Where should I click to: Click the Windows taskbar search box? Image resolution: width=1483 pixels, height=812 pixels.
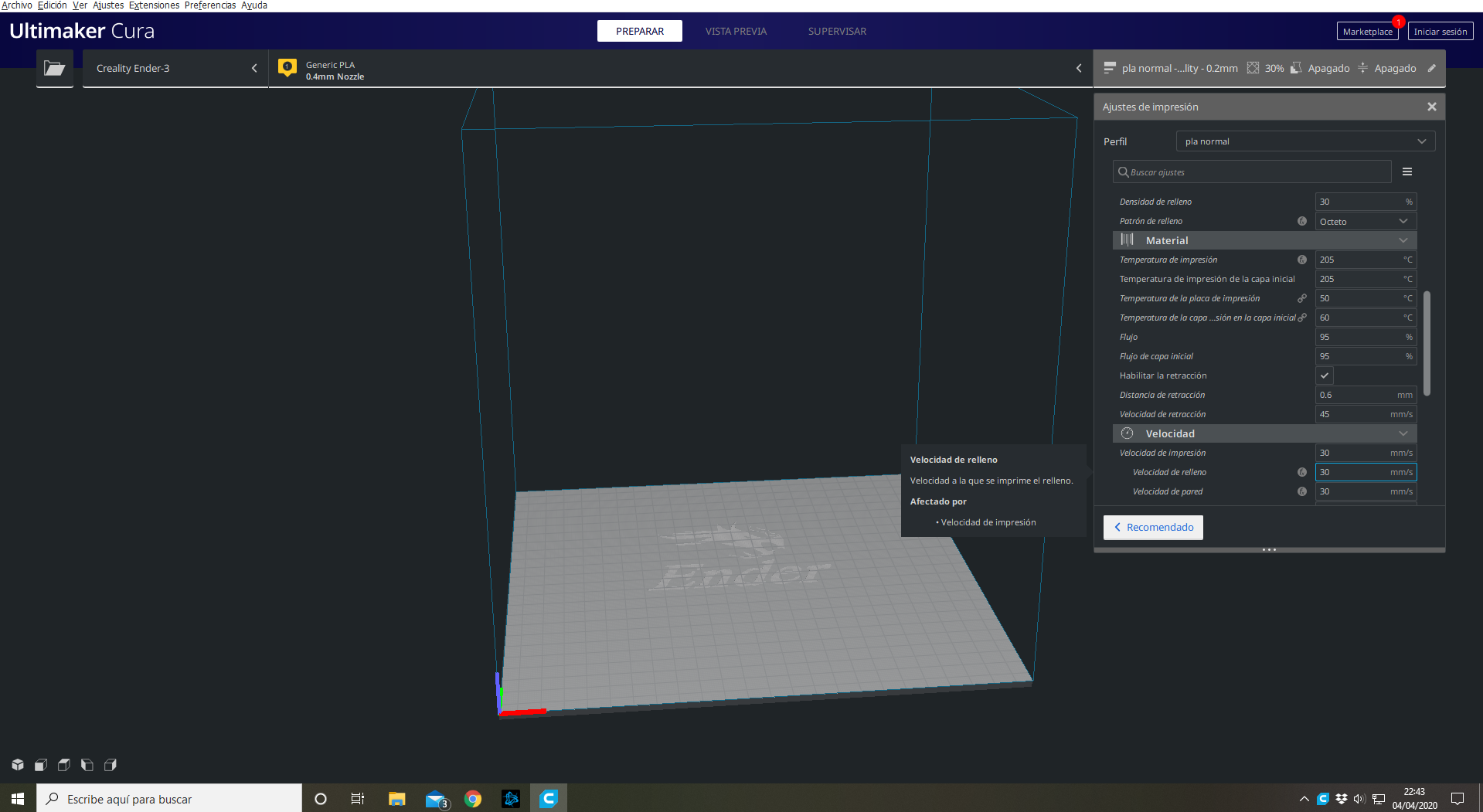click(x=169, y=799)
